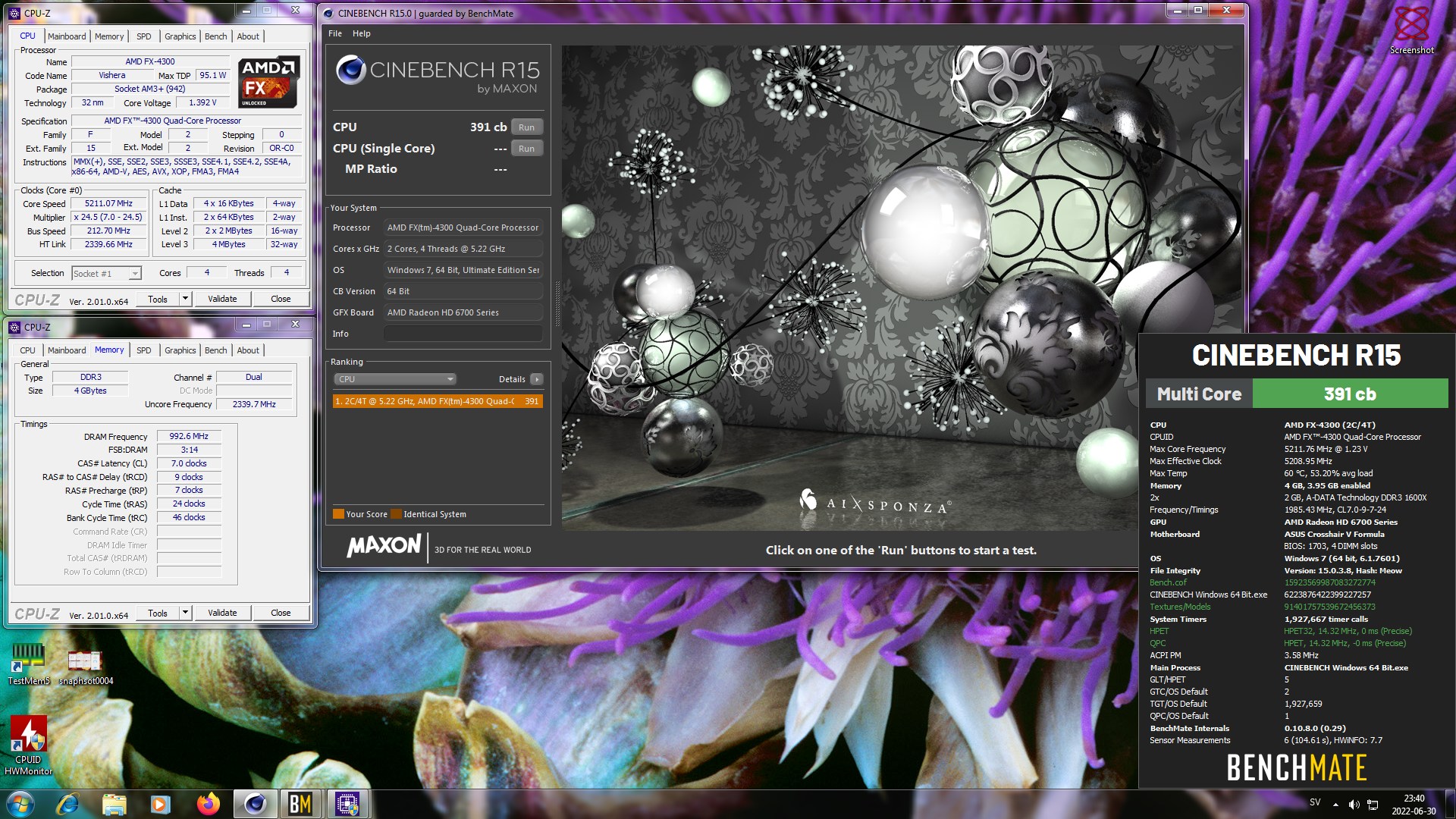
Task: Click Validate in Memory CPU-Z window
Action: coord(222,613)
